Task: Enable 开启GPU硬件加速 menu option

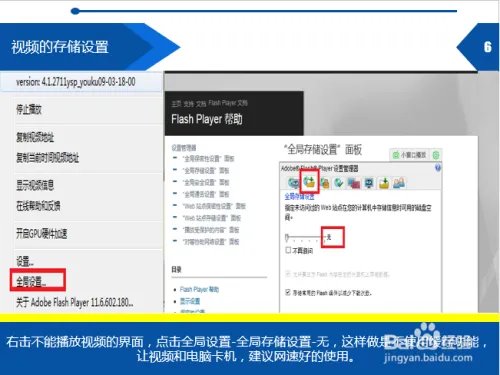Action: (x=42, y=233)
